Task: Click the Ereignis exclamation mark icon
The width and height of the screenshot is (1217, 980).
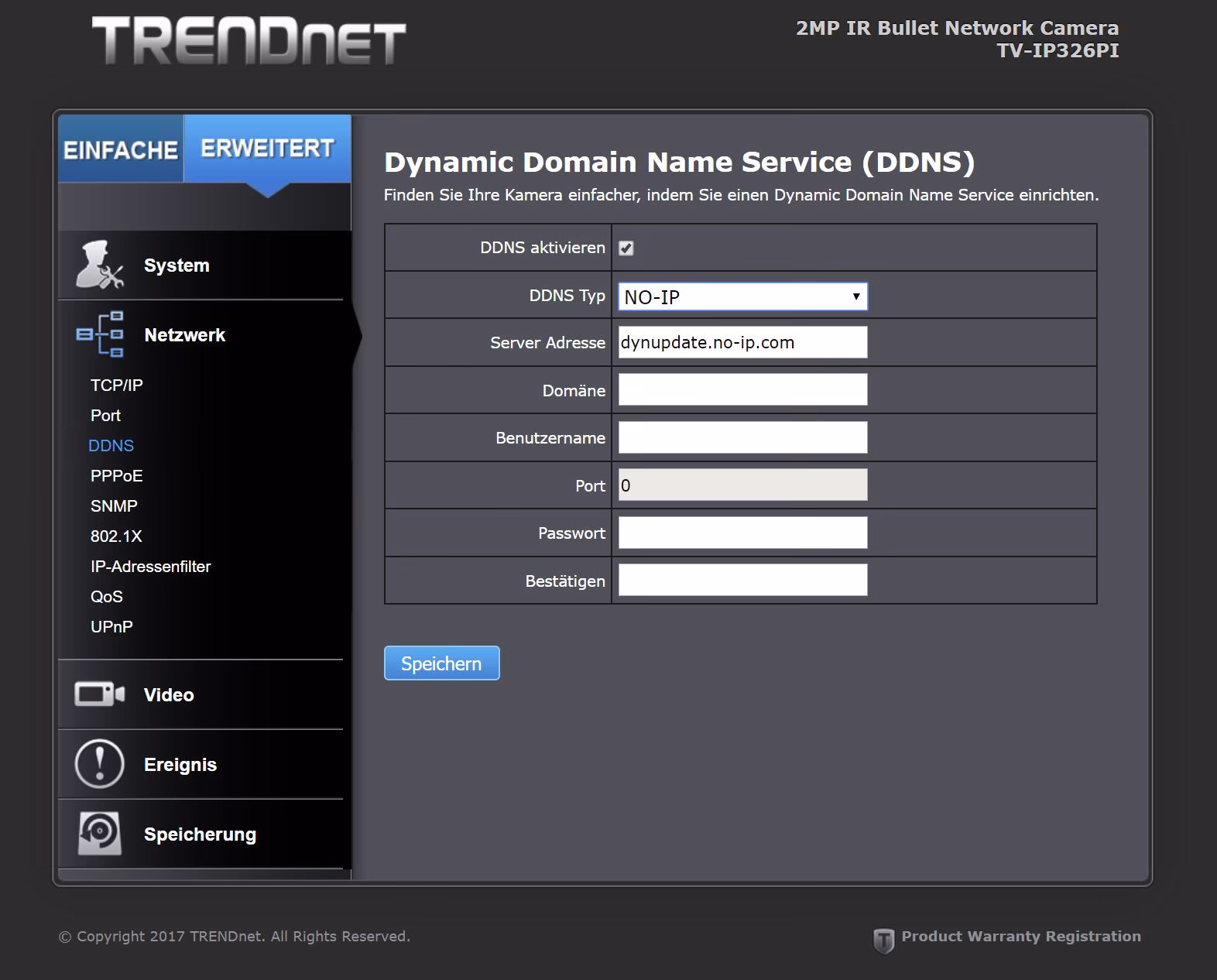Action: (x=99, y=764)
